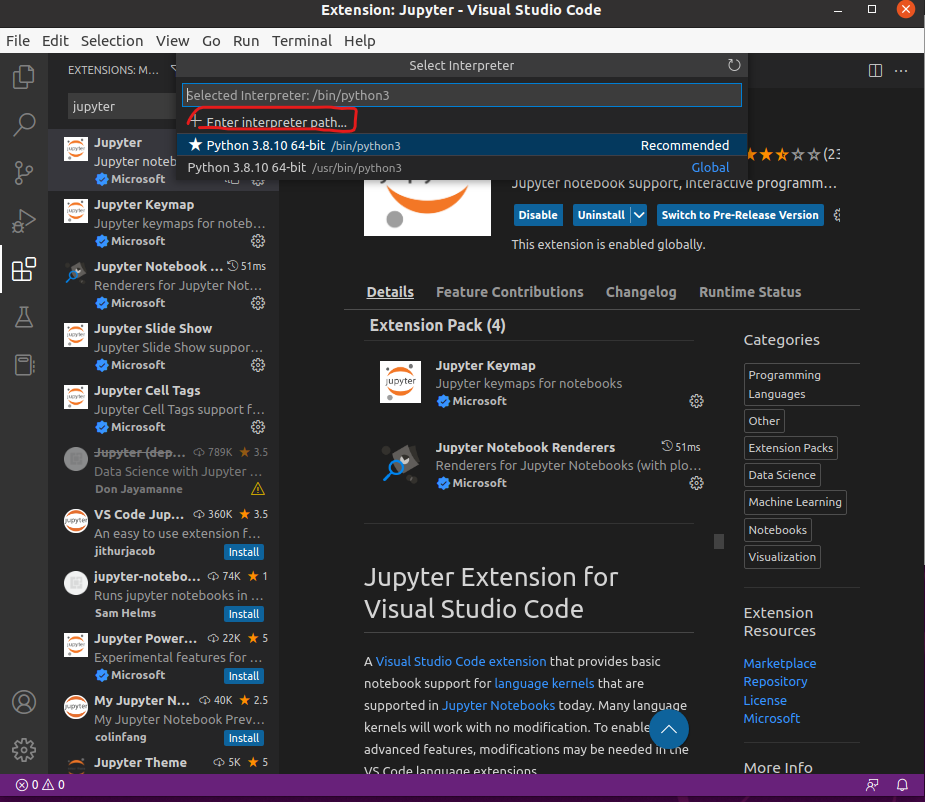Viewport: 925px width, 802px height.
Task: Open Source Control view
Action: pos(24,172)
